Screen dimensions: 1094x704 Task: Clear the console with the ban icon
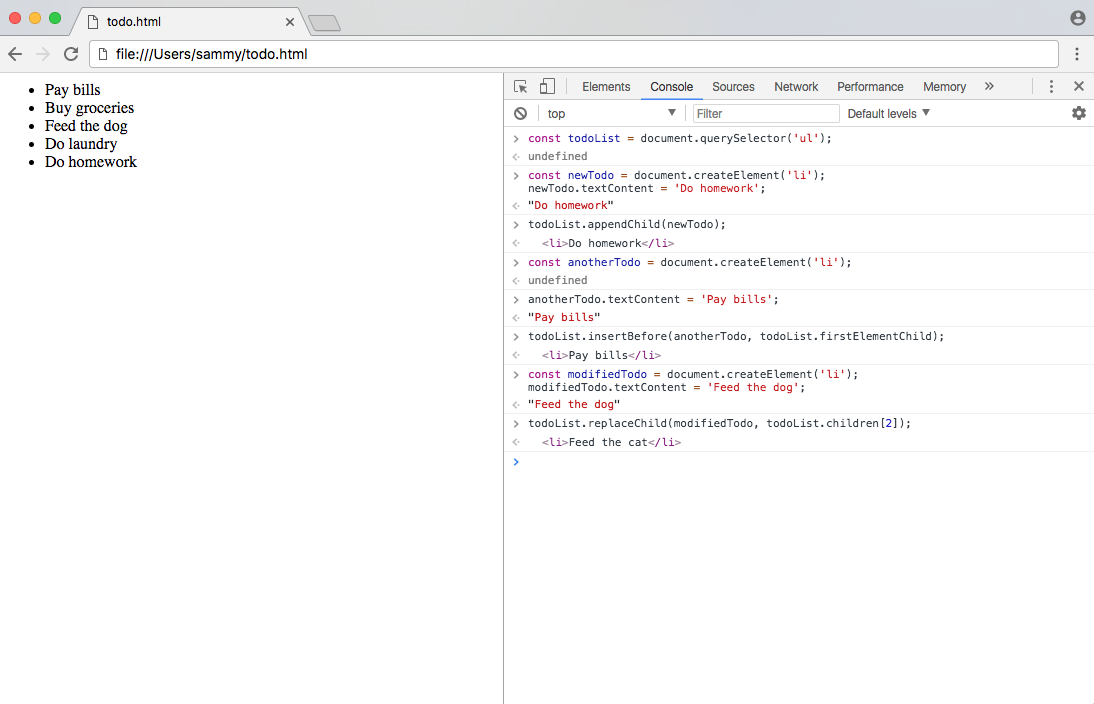click(520, 113)
